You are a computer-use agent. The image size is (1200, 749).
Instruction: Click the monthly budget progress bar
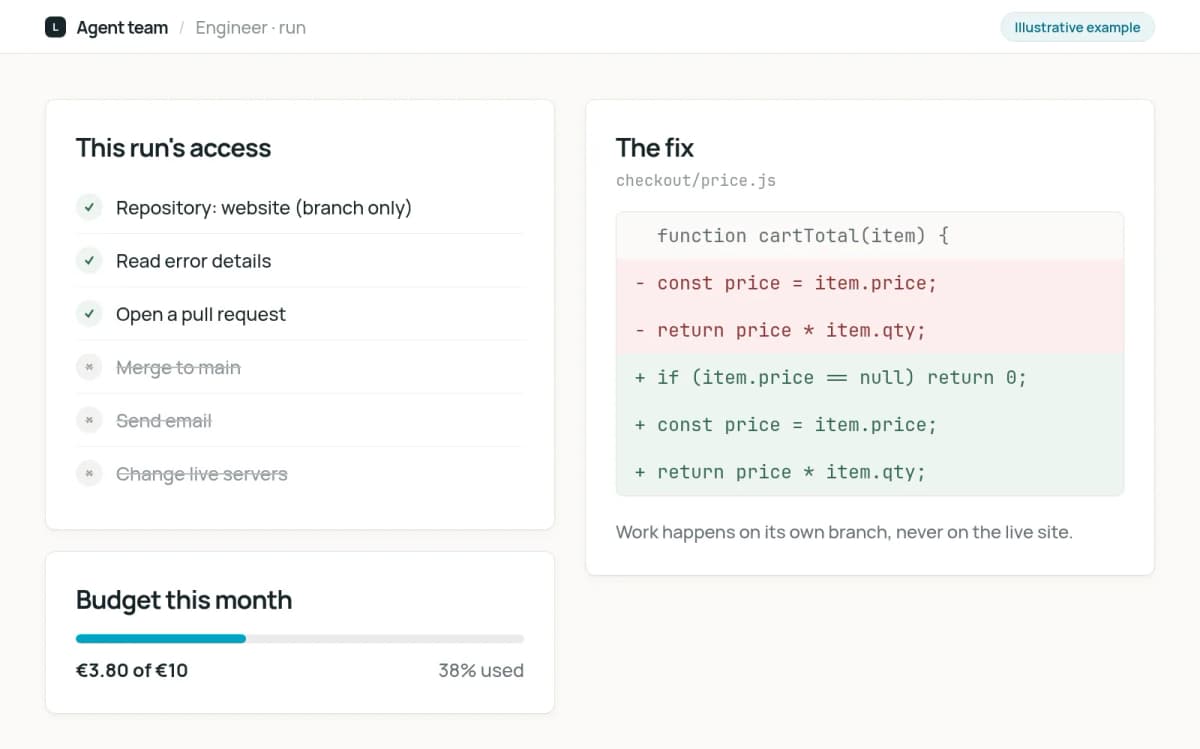tap(300, 638)
